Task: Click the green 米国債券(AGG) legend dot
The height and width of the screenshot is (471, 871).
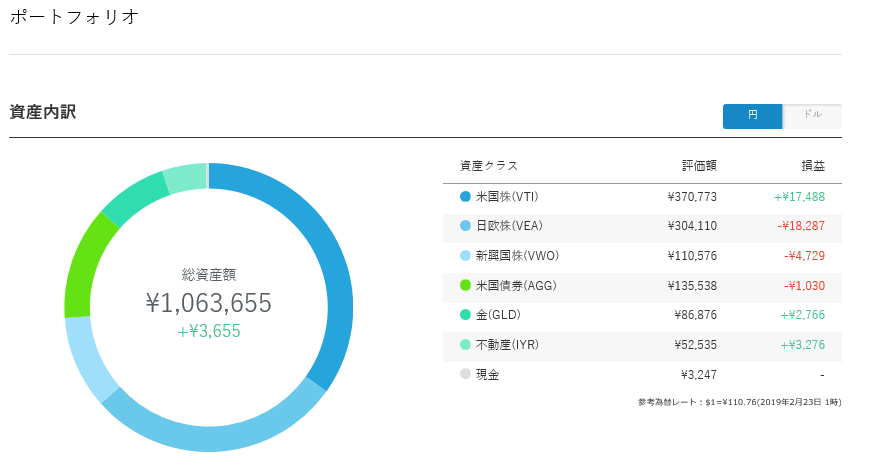Action: tap(465, 286)
